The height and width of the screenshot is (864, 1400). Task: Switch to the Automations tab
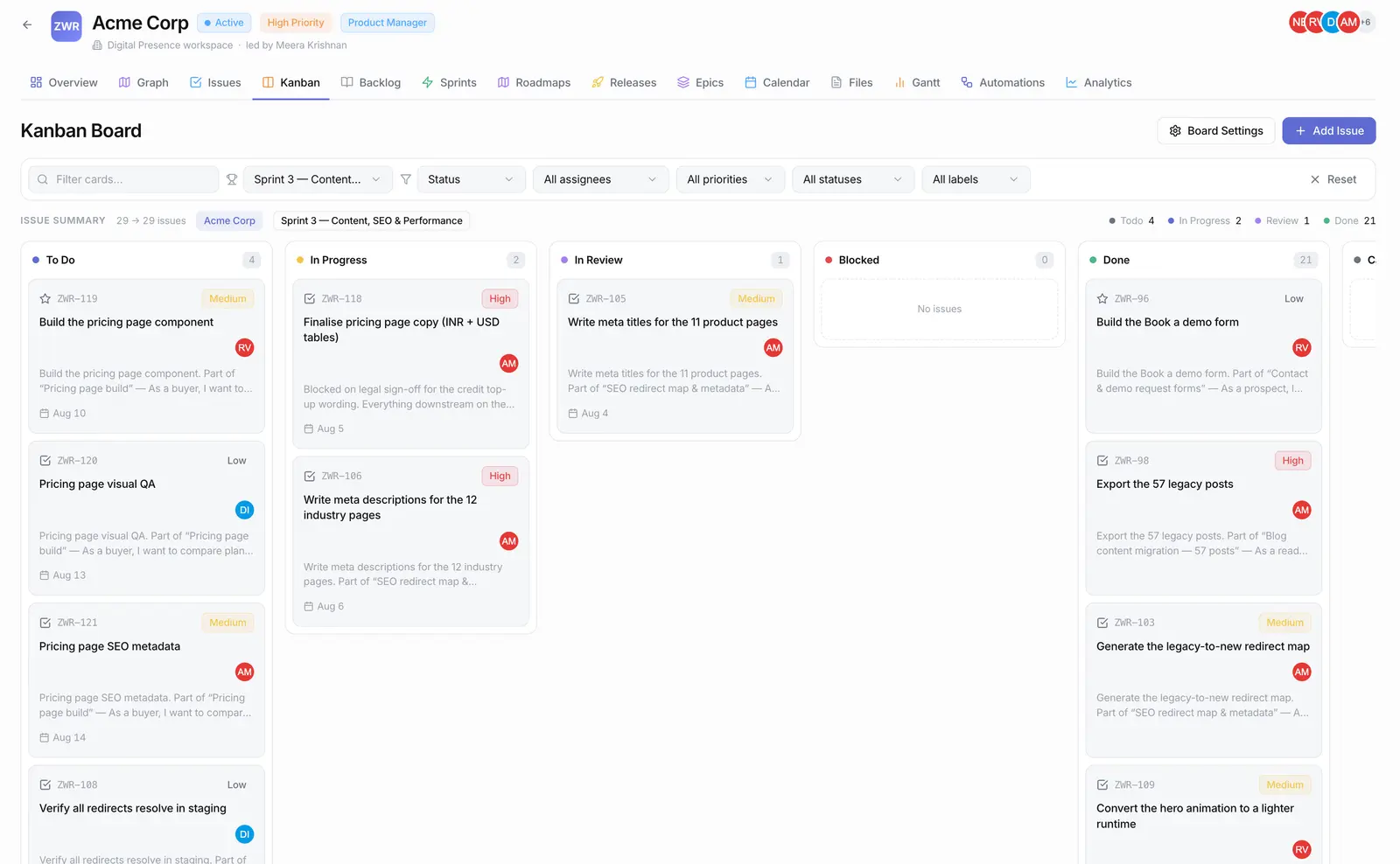(x=1003, y=82)
